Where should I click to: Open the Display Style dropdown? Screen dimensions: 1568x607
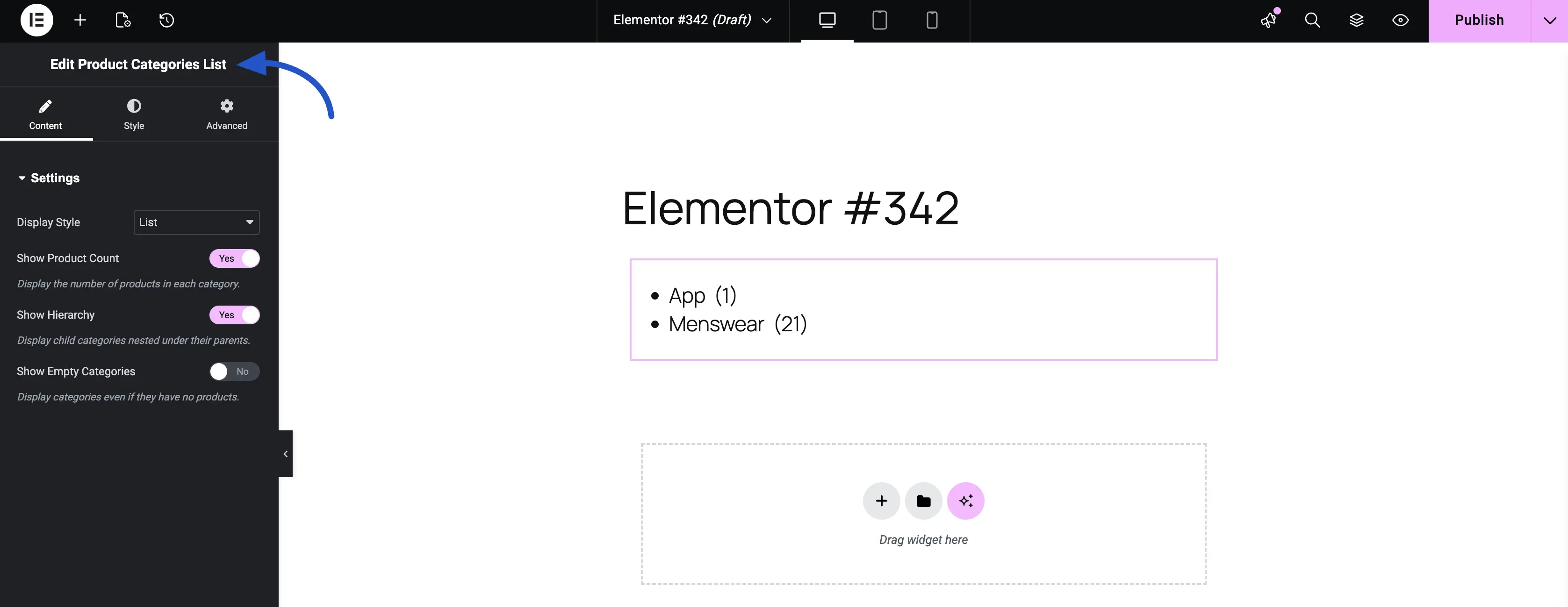pyautogui.click(x=196, y=222)
